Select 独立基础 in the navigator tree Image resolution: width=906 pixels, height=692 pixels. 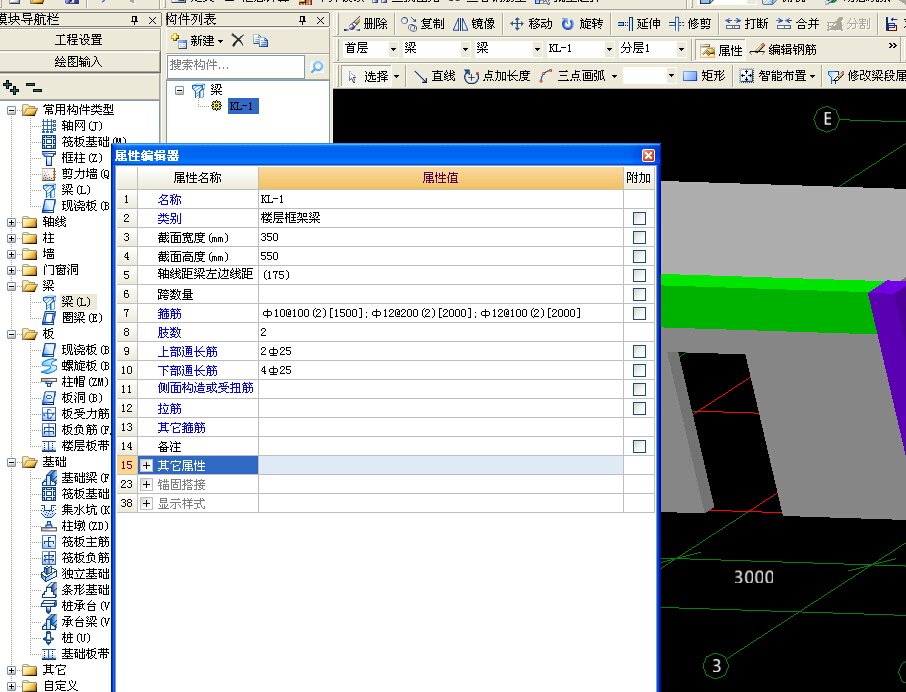coord(76,574)
